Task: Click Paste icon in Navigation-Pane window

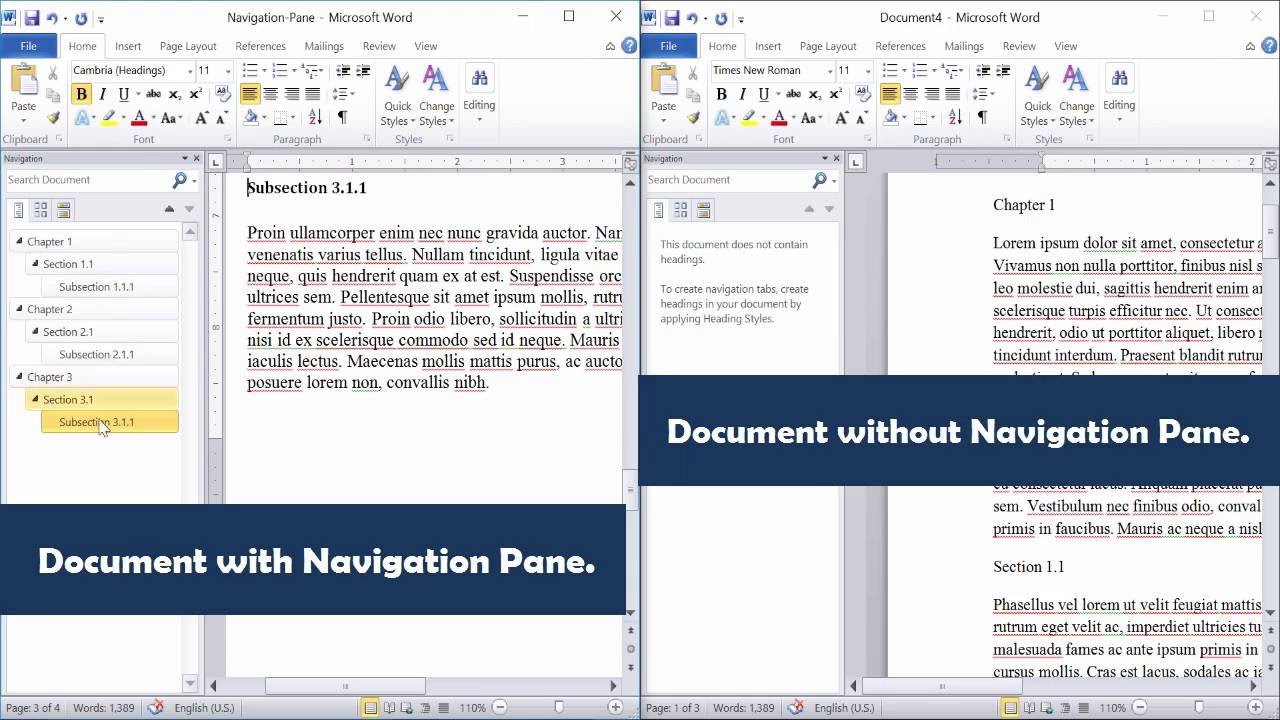Action: (23, 80)
